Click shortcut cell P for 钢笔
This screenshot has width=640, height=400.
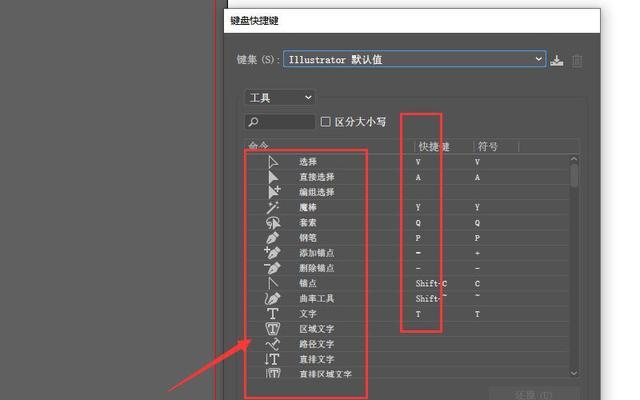point(418,238)
